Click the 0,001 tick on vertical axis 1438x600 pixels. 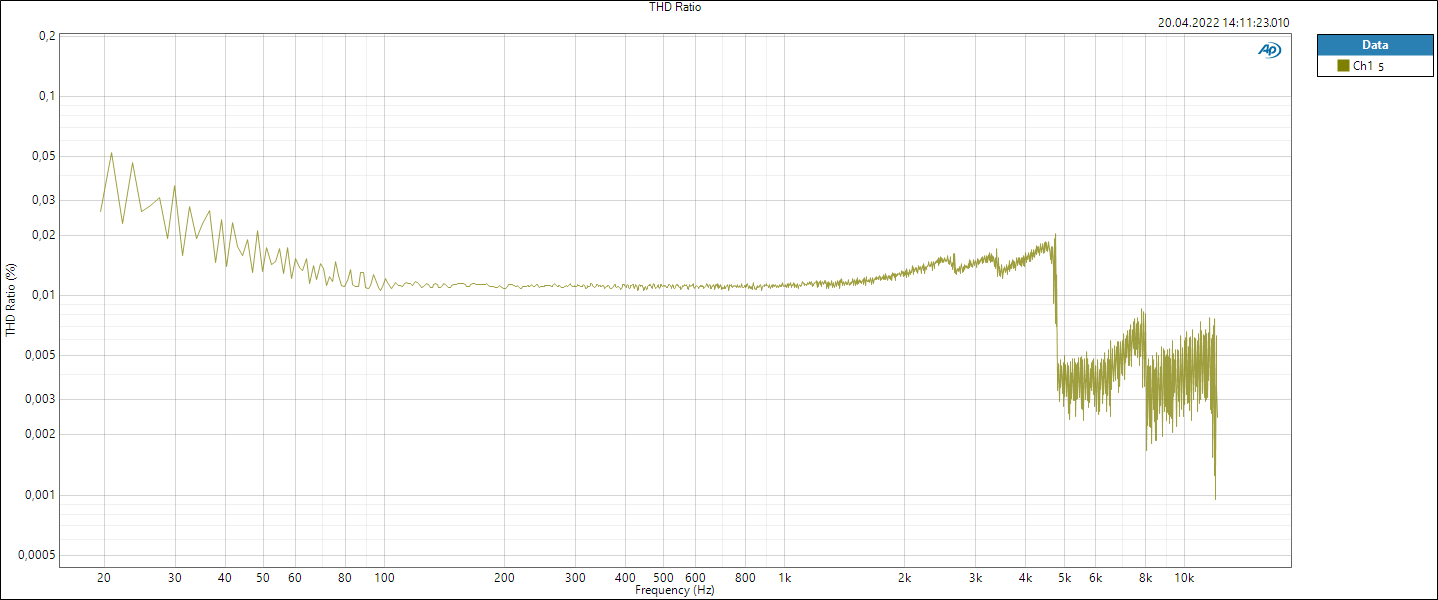click(40, 495)
